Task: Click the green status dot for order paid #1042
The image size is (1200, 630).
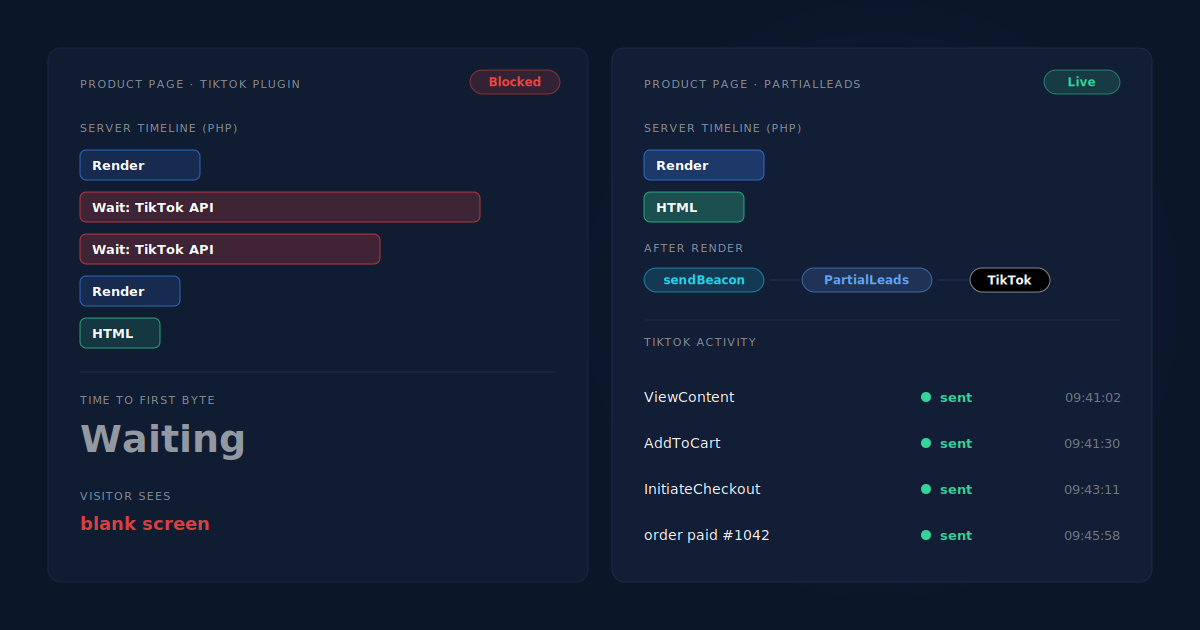Action: tap(926, 535)
